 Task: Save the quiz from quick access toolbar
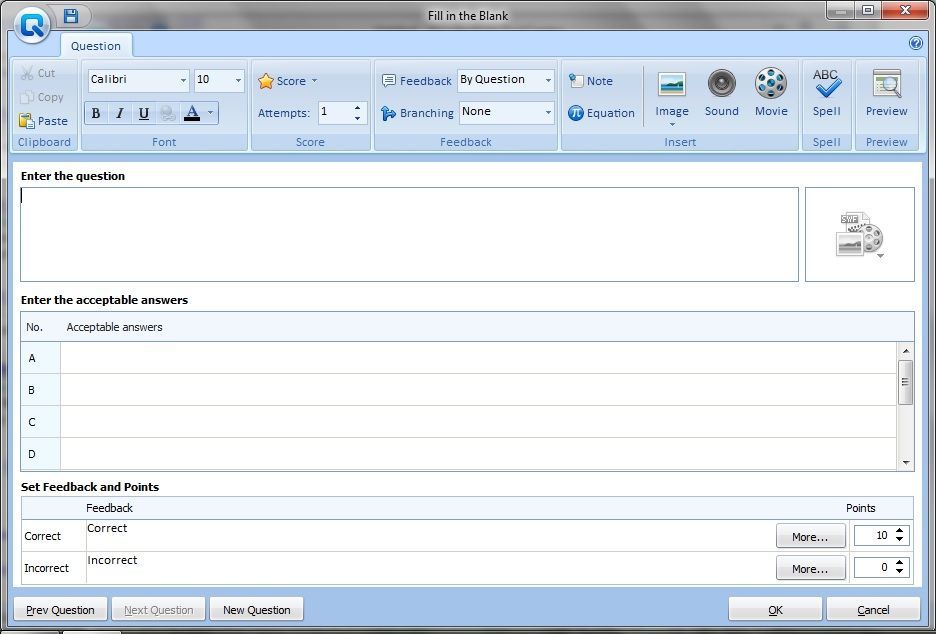click(x=69, y=15)
